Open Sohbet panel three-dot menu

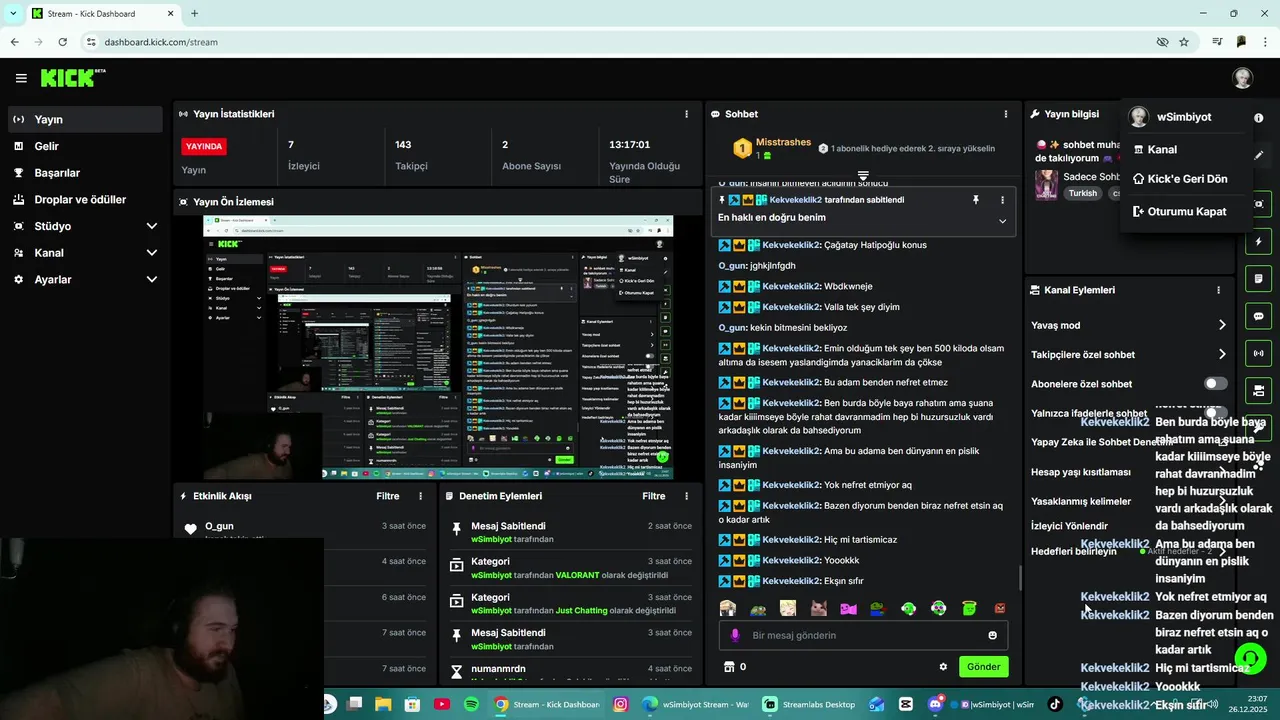(x=1006, y=114)
